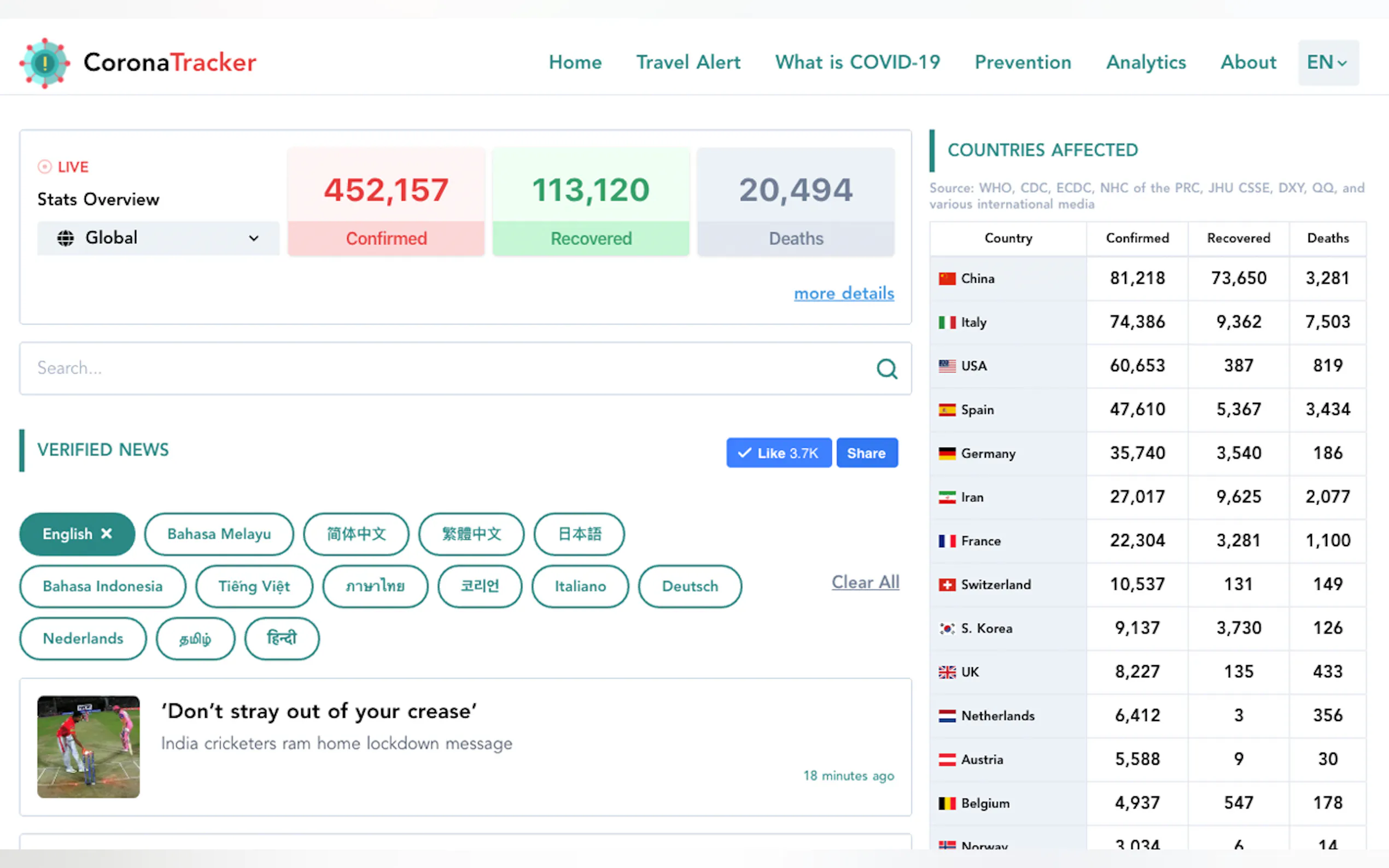Click the Confirmed 452,157 stat card
This screenshot has height=868, width=1389.
pyautogui.click(x=386, y=202)
